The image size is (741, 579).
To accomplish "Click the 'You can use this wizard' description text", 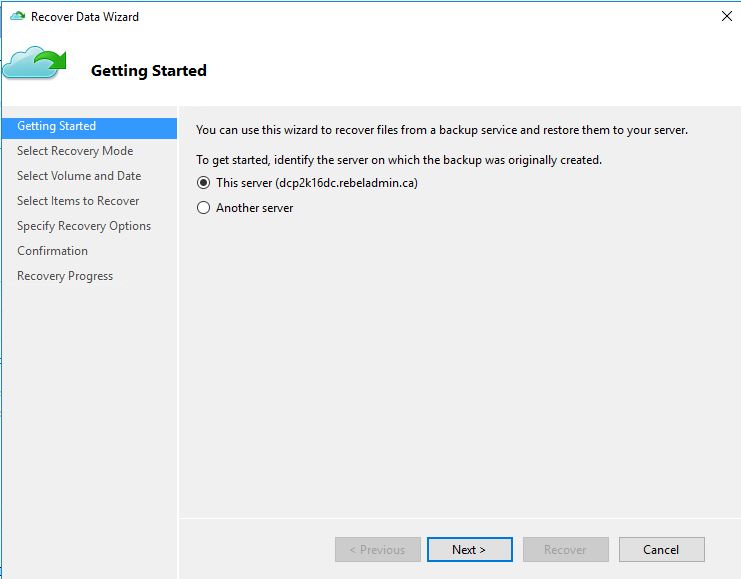I will coord(442,130).
